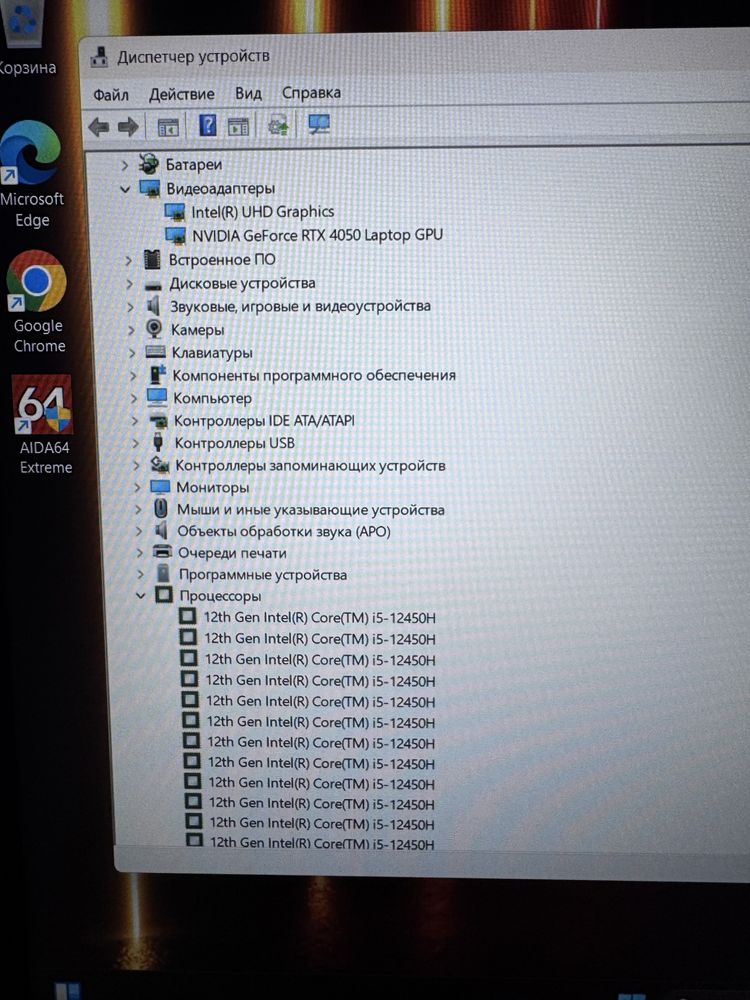The width and height of the screenshot is (750, 1000).
Task: Select the Компьютер tree item
Action: (x=212, y=399)
